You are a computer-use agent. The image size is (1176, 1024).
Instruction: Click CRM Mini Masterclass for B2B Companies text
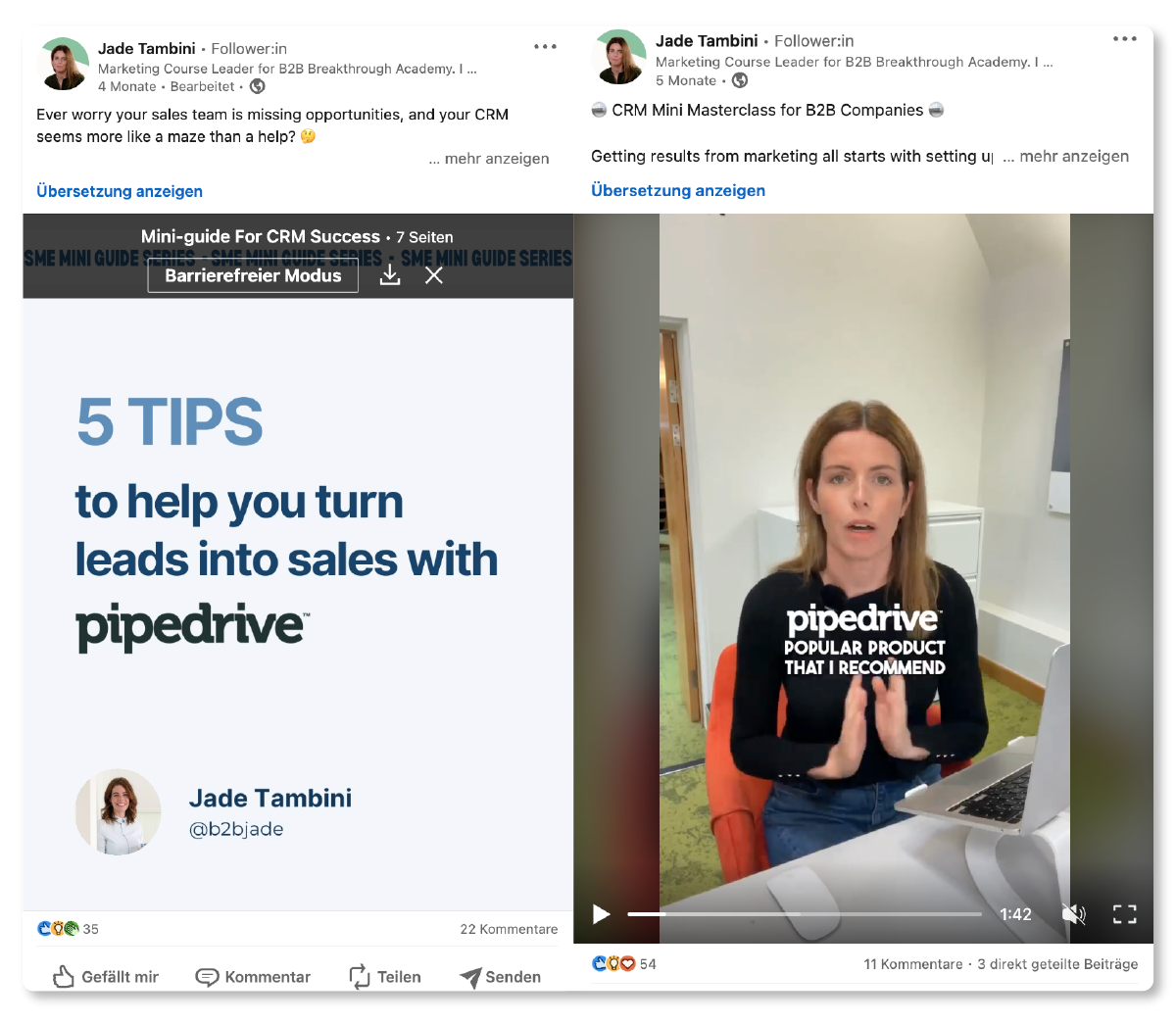[767, 110]
